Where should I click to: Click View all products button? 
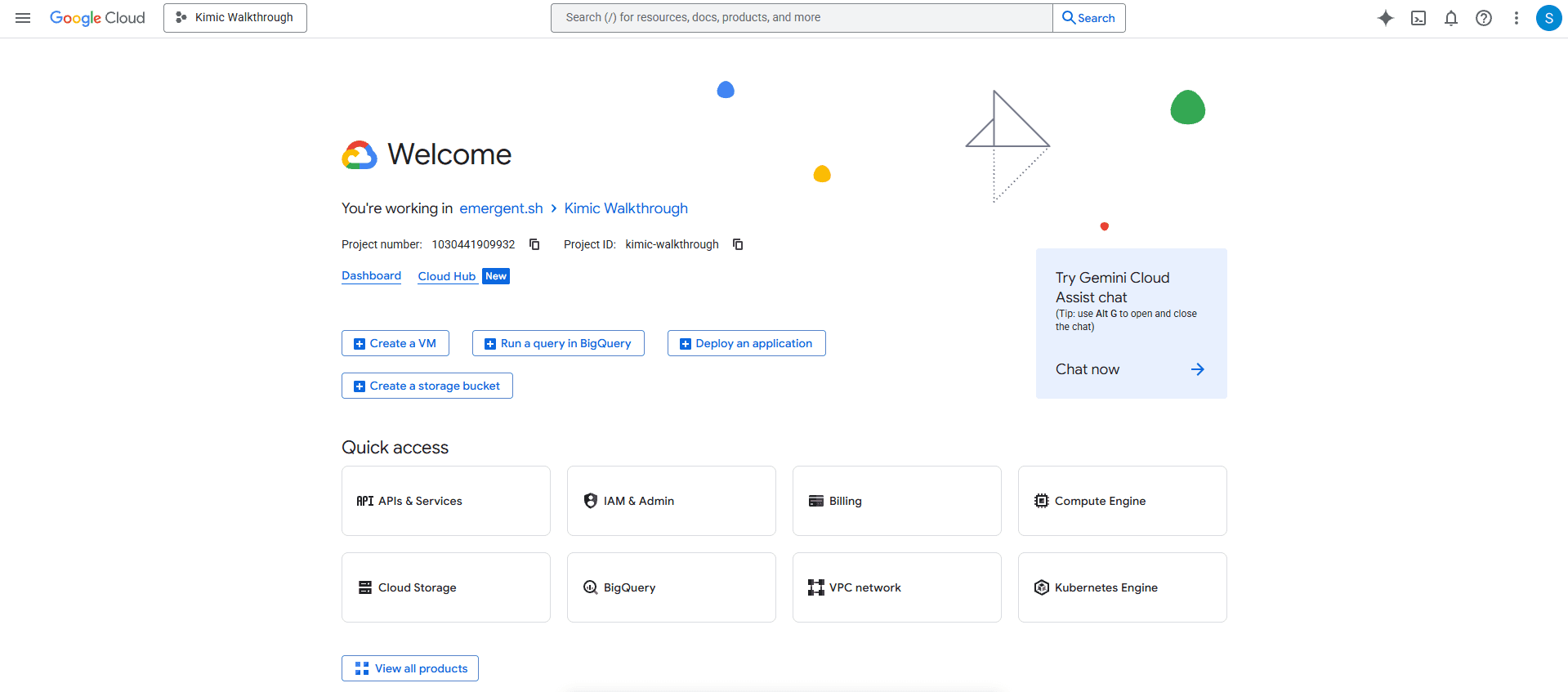tap(410, 668)
